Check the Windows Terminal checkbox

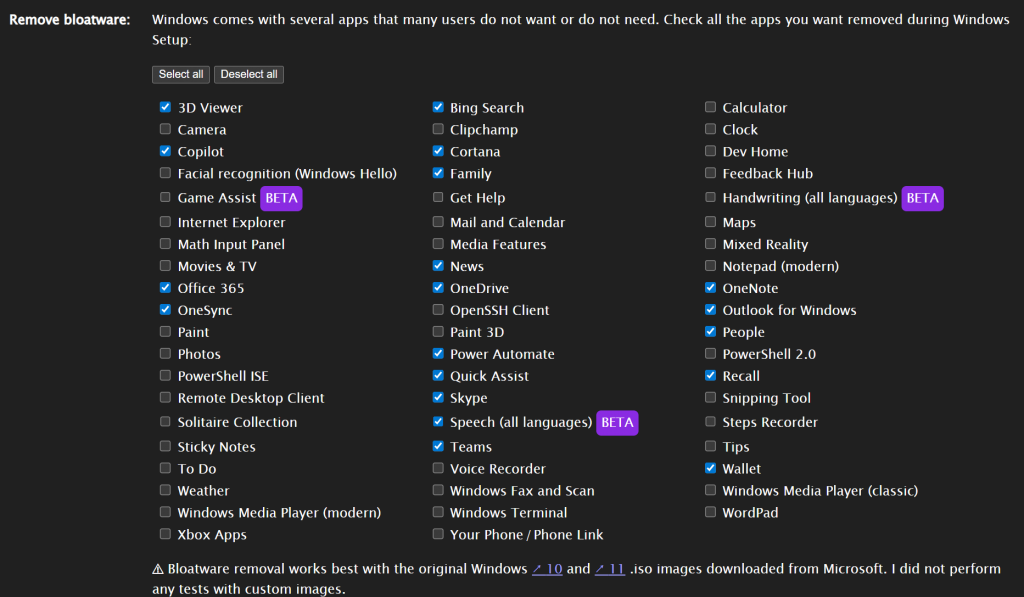(x=438, y=512)
